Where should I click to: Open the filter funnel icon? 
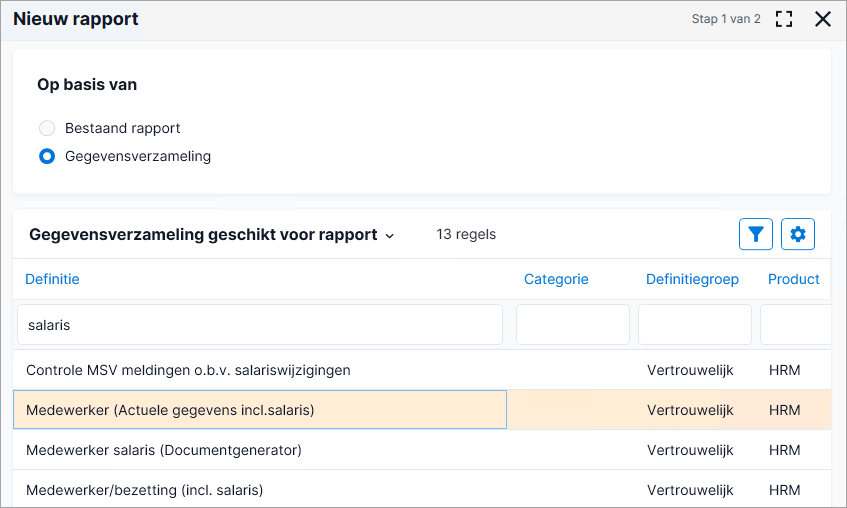click(756, 234)
